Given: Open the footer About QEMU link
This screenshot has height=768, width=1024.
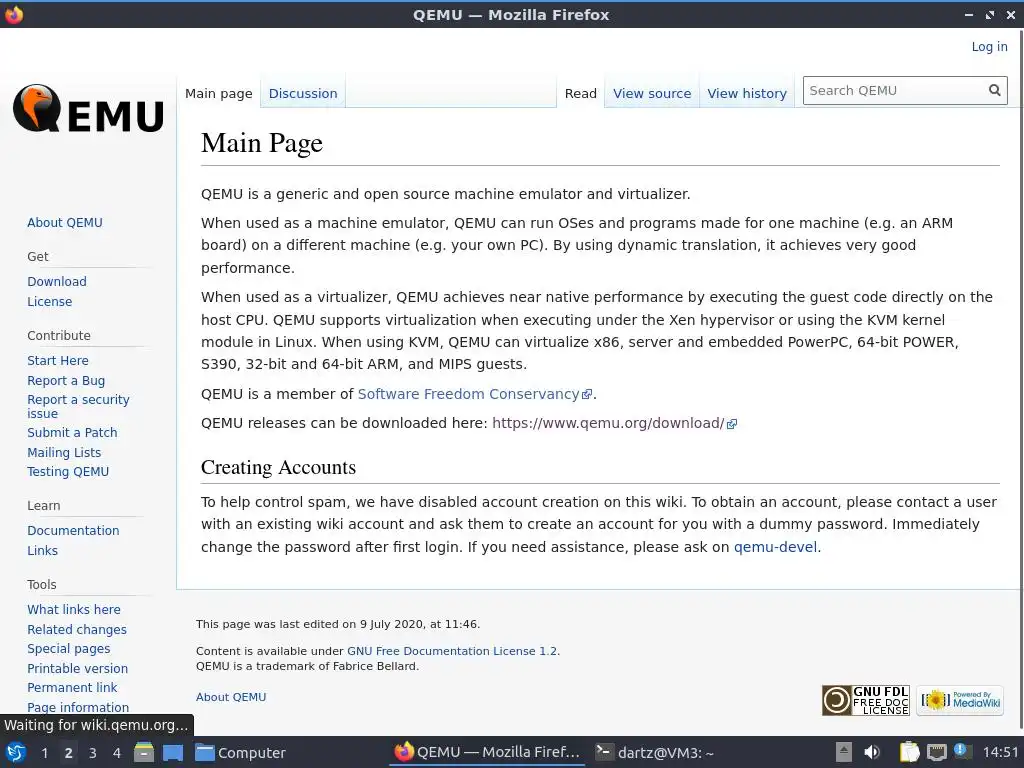Looking at the screenshot, I should click(231, 697).
